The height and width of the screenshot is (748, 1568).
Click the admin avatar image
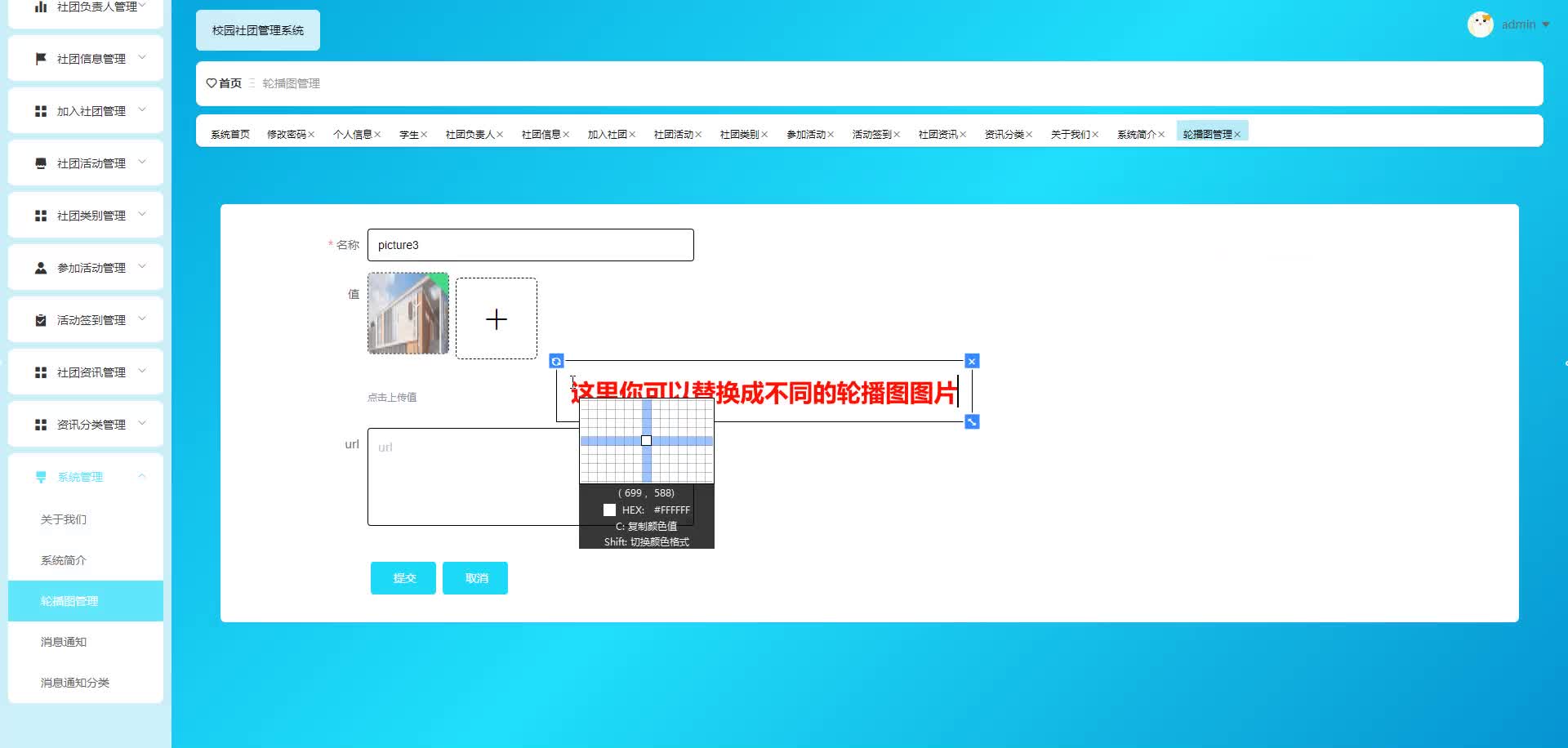point(1480,24)
